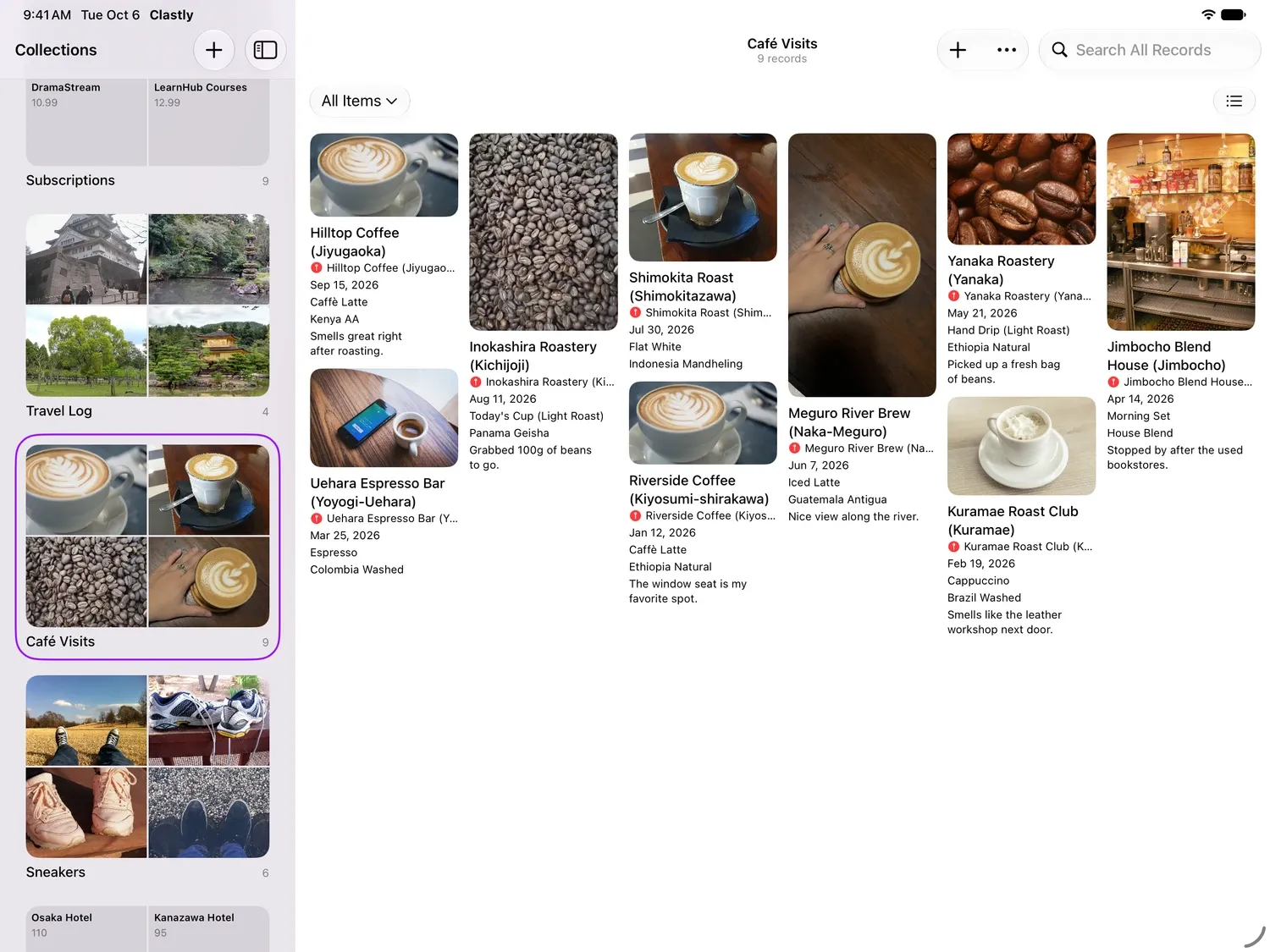This screenshot has height=952, width=1270.
Task: Click the Osaka Hotel tile
Action: (x=86, y=929)
